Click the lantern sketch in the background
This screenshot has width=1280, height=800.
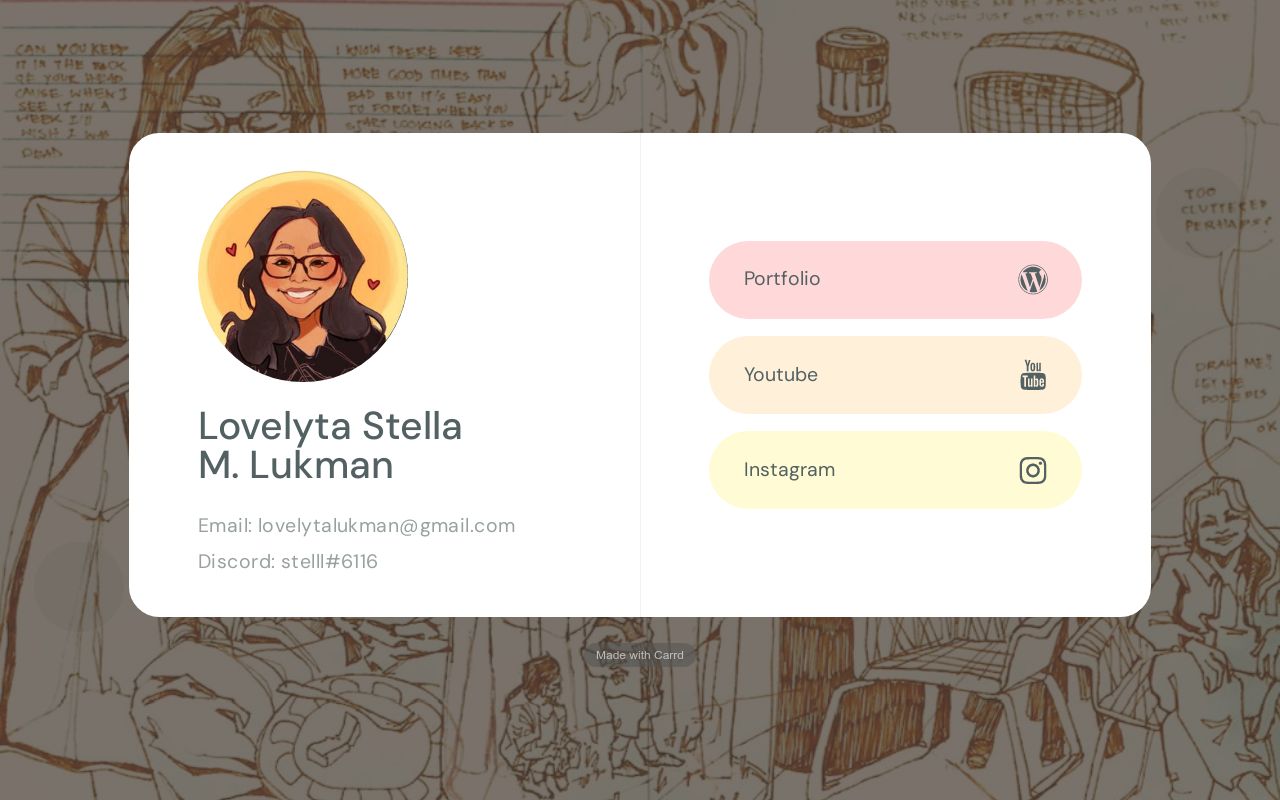(x=852, y=80)
